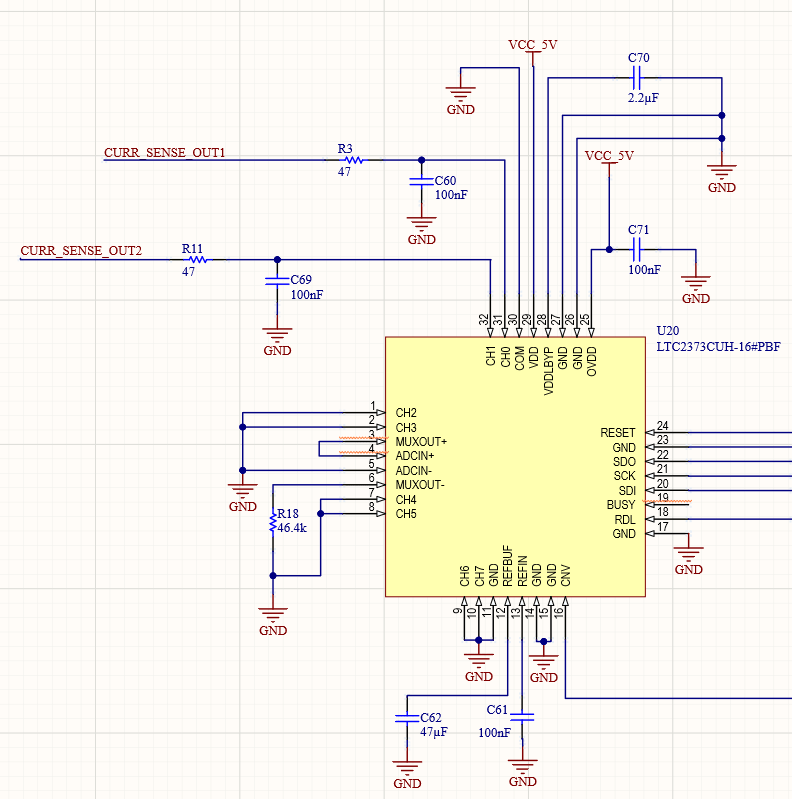Click the RDL pin name

coord(625,519)
